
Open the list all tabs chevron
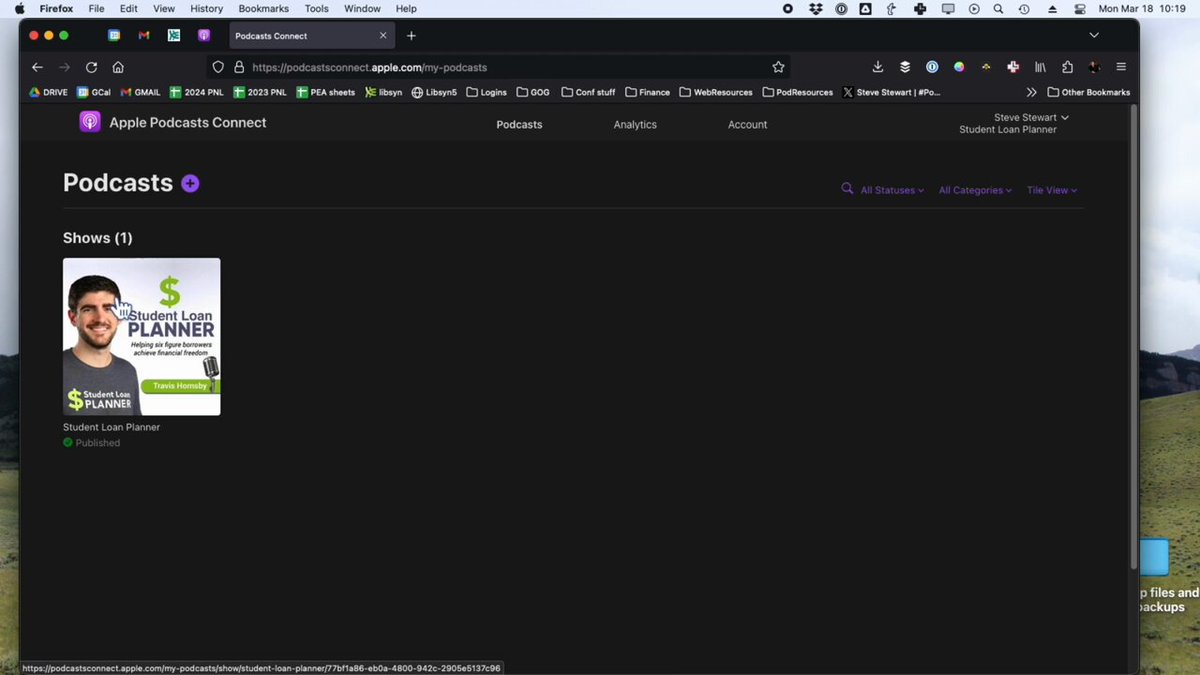click(x=1094, y=36)
